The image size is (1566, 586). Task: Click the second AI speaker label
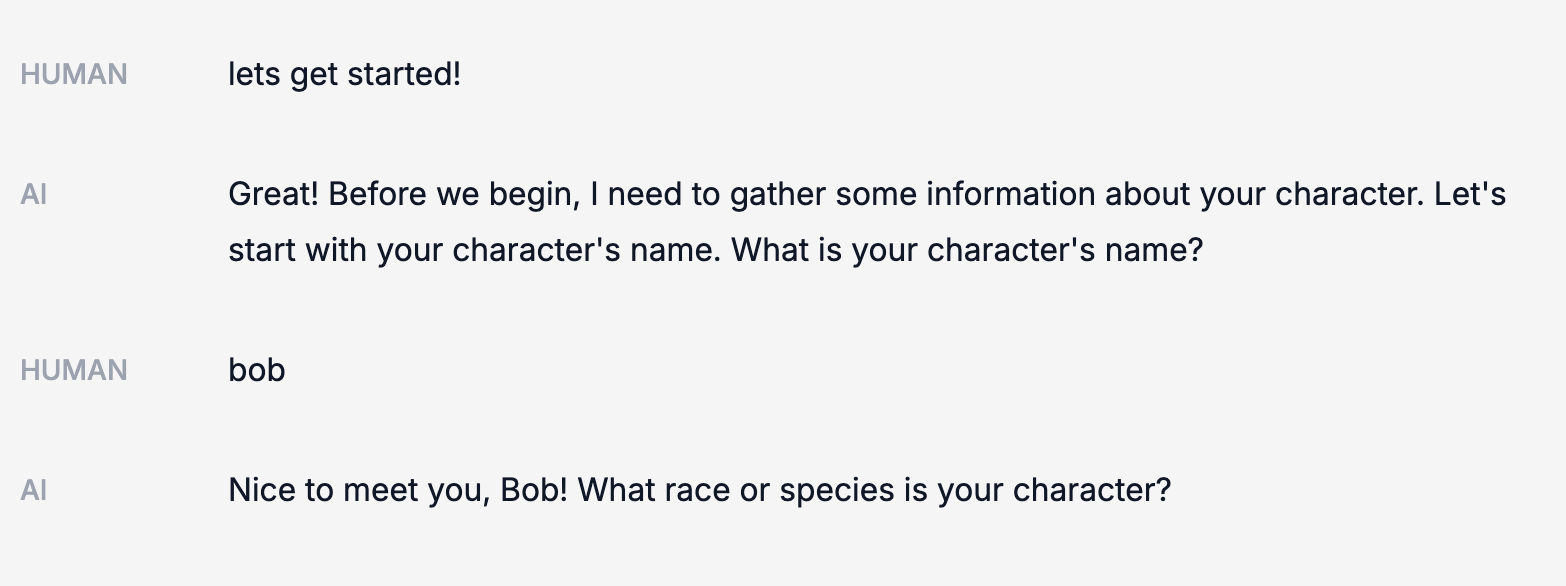click(34, 490)
